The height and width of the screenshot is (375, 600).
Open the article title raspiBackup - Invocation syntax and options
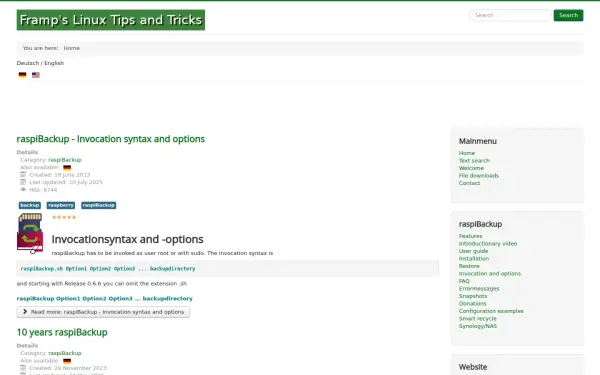111,139
